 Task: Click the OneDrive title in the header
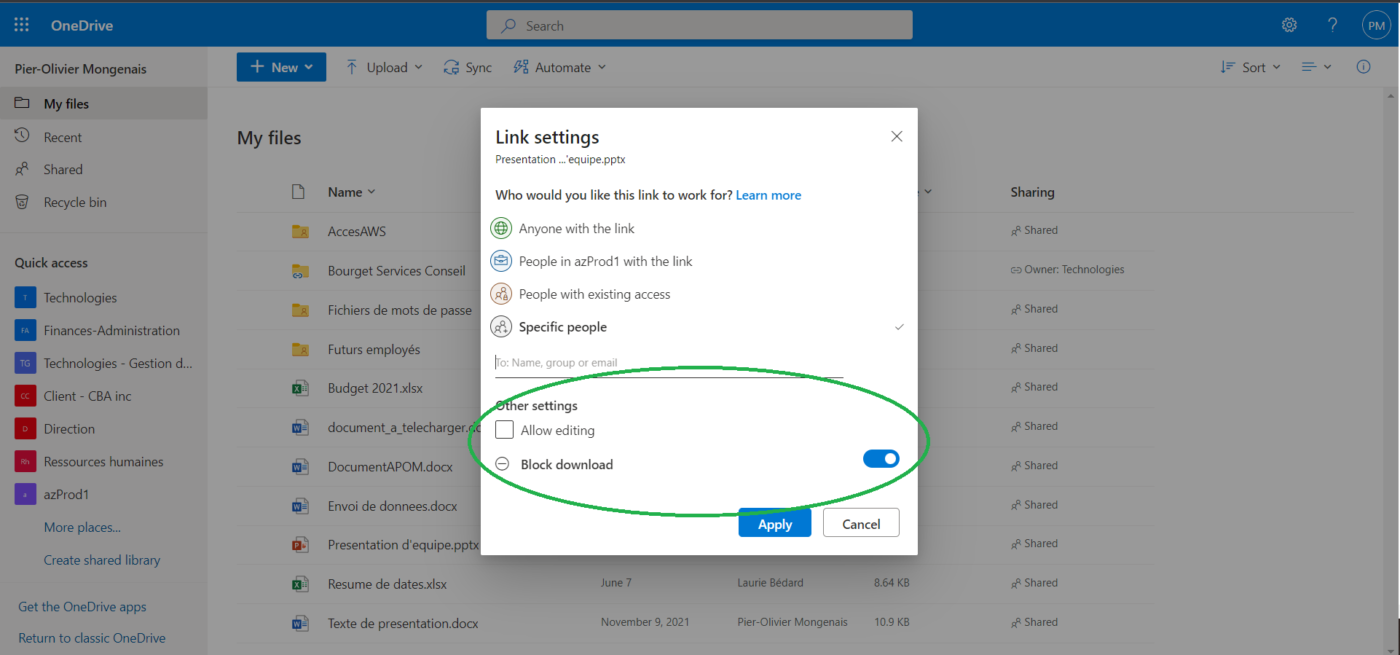[x=82, y=25]
